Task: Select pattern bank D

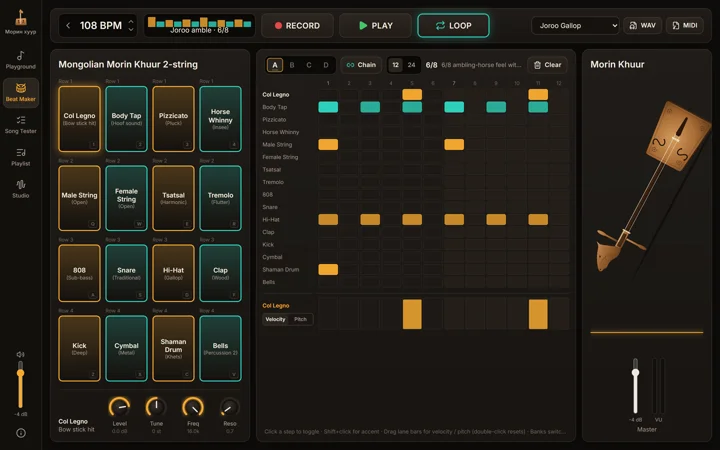Action: click(326, 65)
